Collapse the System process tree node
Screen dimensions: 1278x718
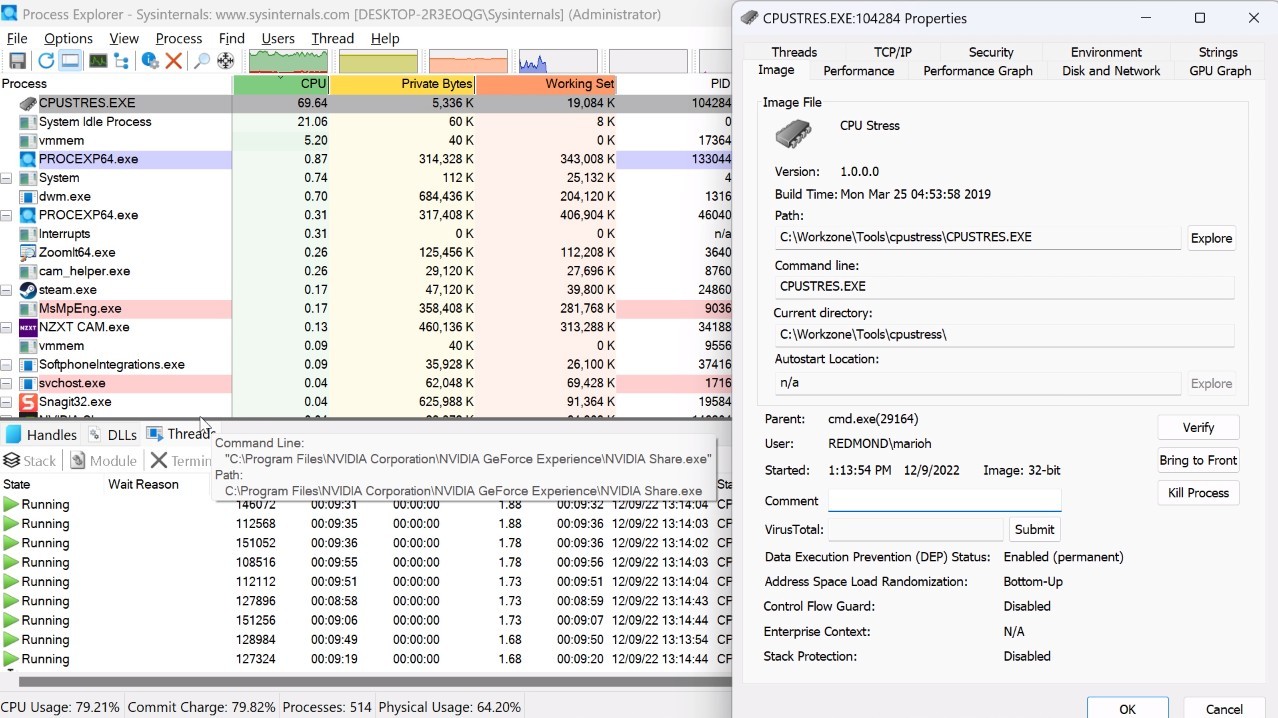[7, 177]
